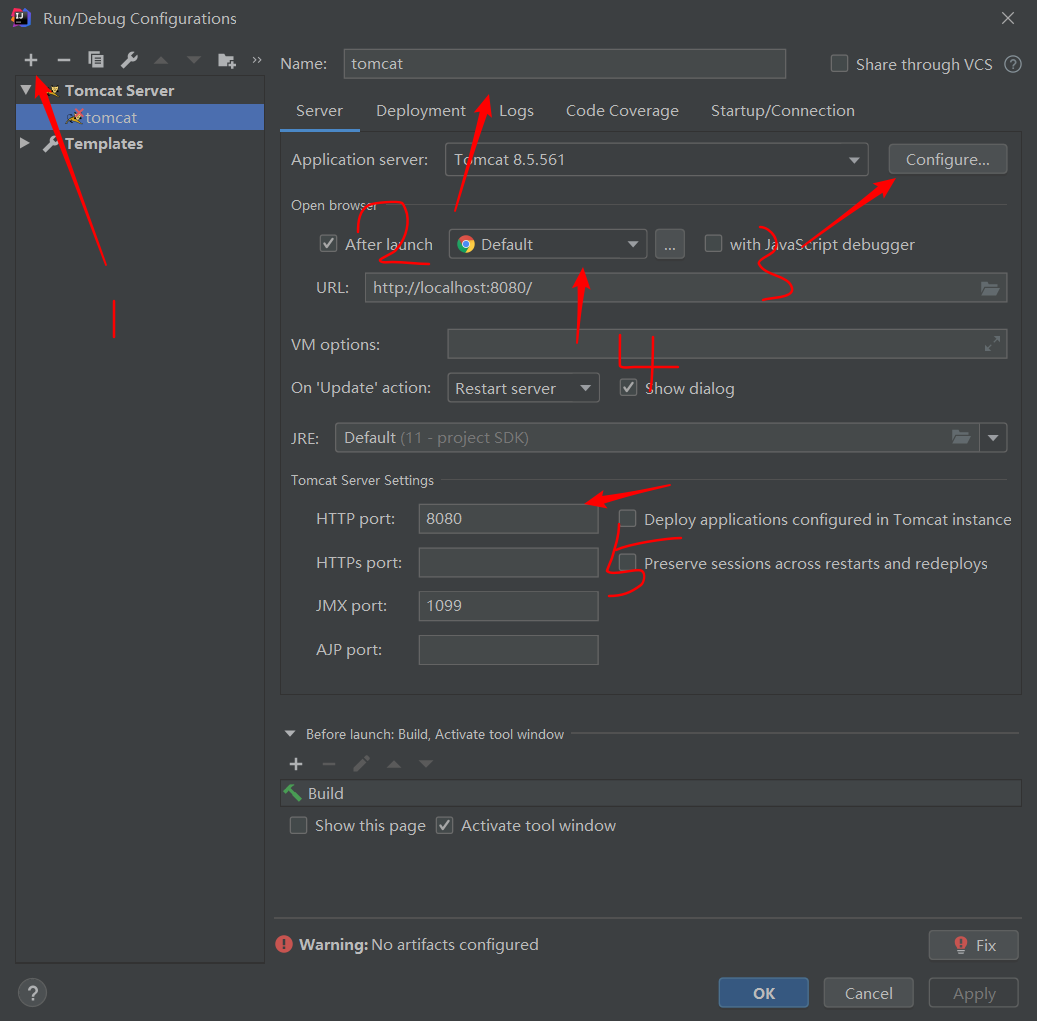Enable Preserve sessions across restarts and redeploys
This screenshot has width=1037, height=1021.
click(627, 563)
